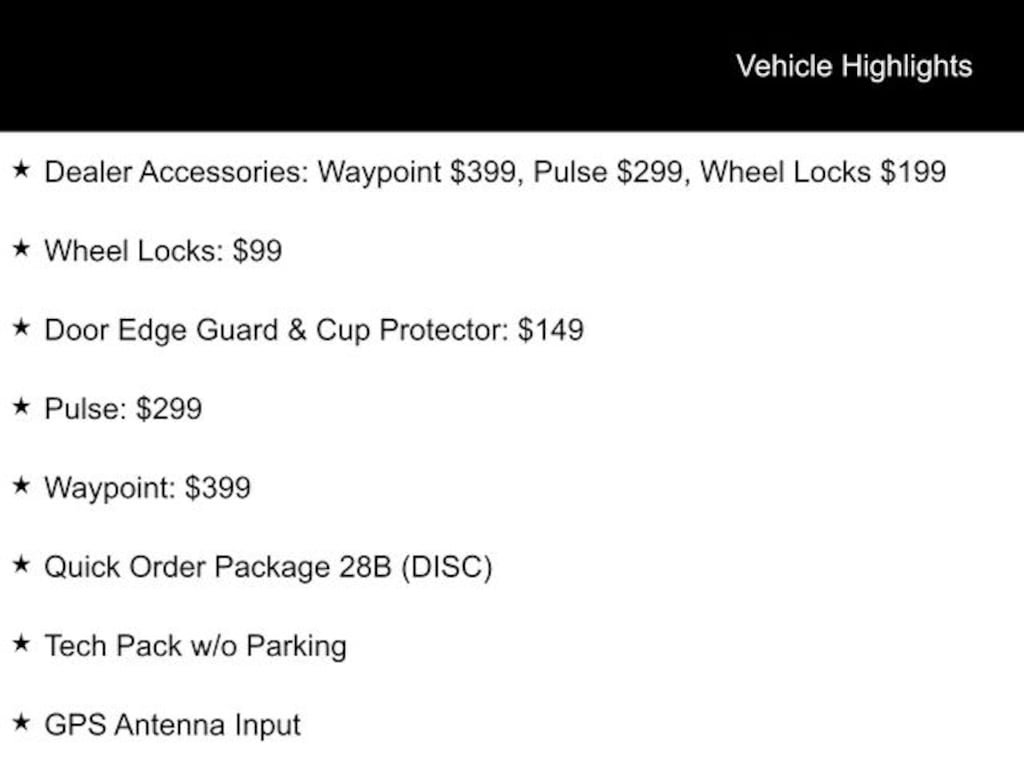Click the star next to Wheel Locks: $99
This screenshot has height=768, width=1024.
[x=21, y=248]
